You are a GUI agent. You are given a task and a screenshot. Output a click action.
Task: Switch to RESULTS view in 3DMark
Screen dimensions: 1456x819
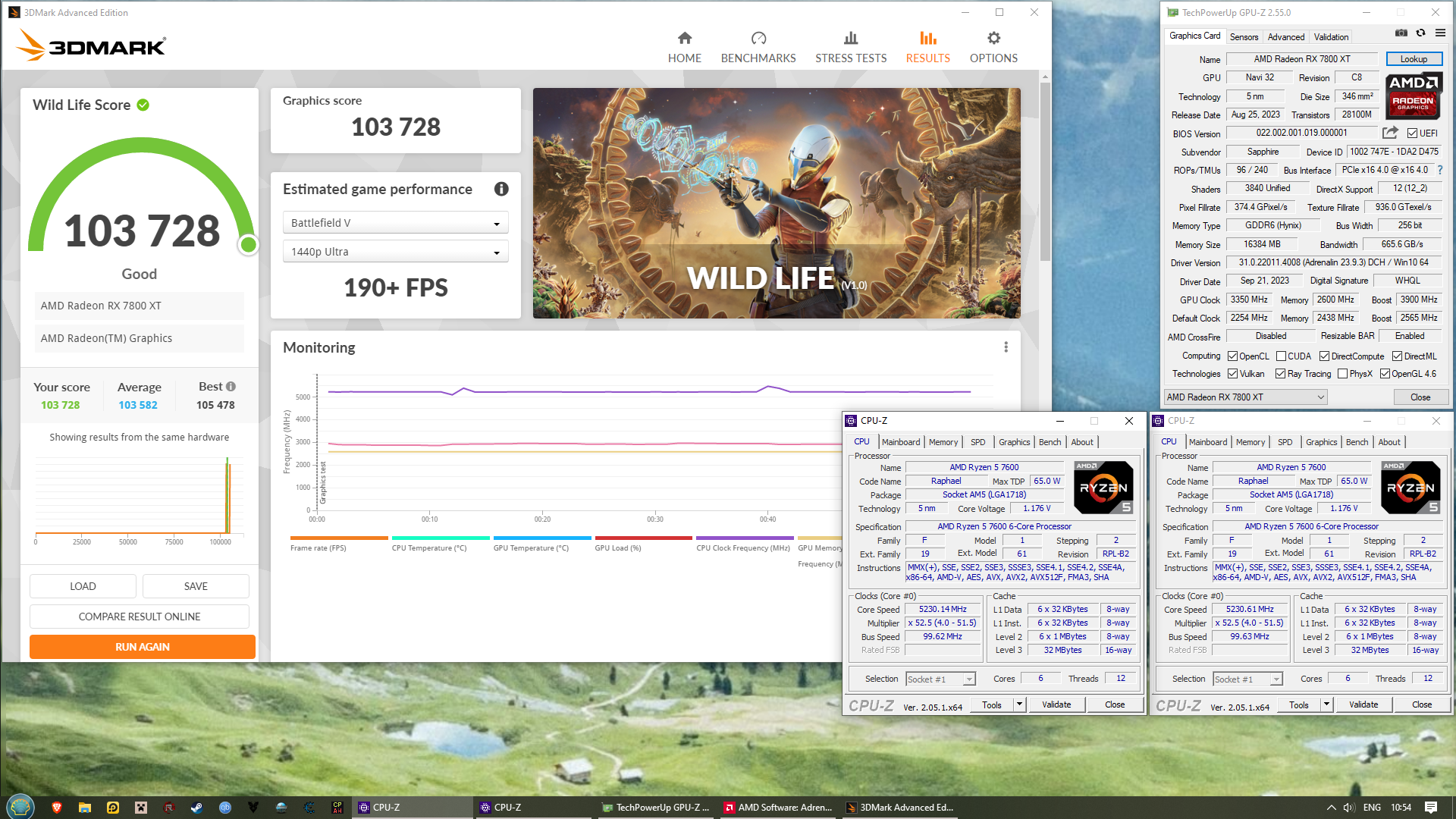[x=927, y=47]
